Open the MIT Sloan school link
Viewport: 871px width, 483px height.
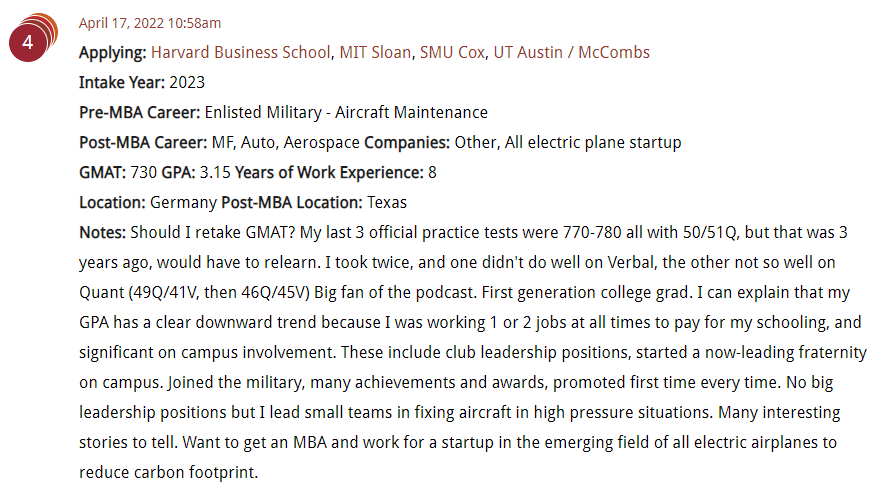coord(375,52)
